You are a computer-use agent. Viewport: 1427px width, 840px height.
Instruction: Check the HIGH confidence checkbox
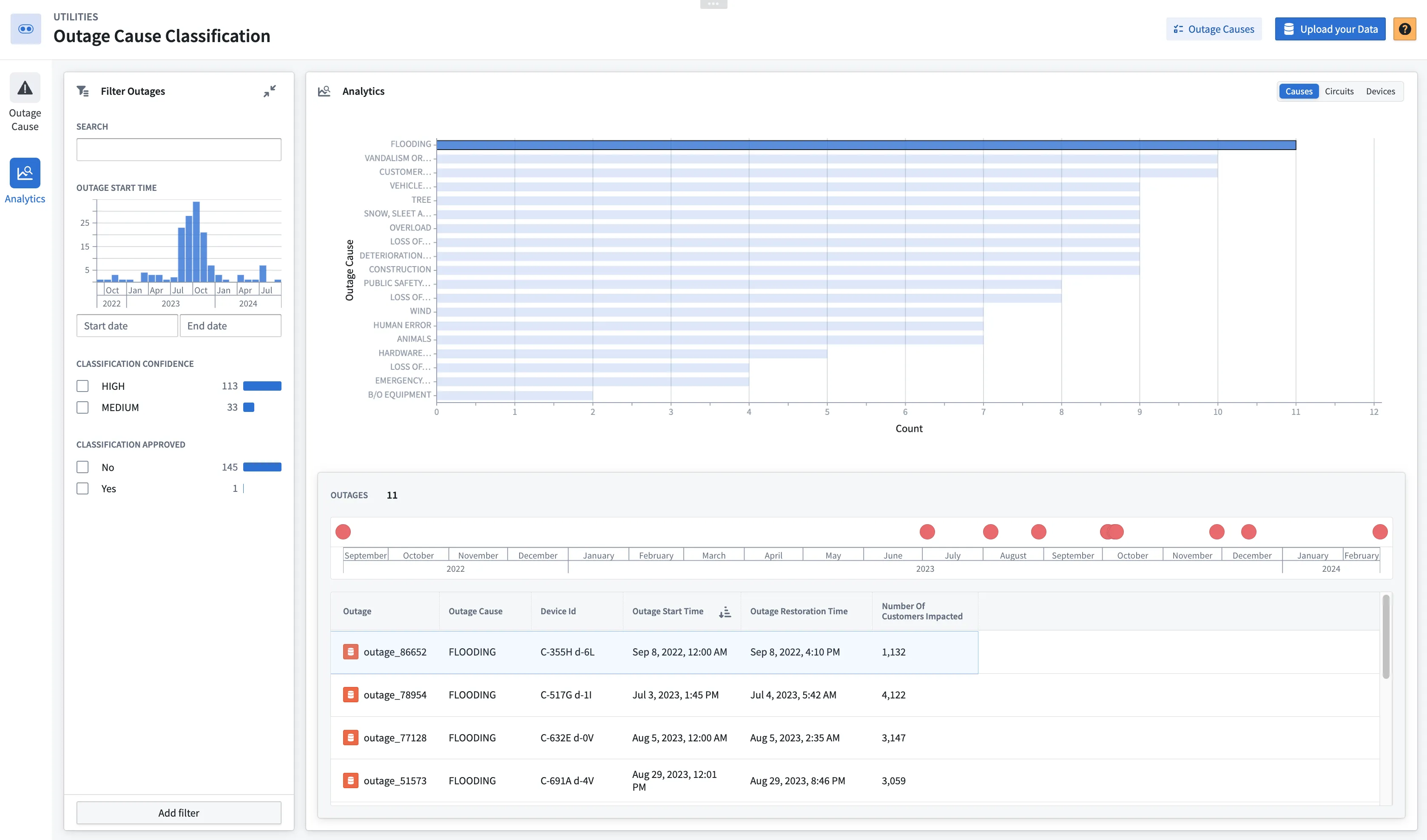(82, 386)
